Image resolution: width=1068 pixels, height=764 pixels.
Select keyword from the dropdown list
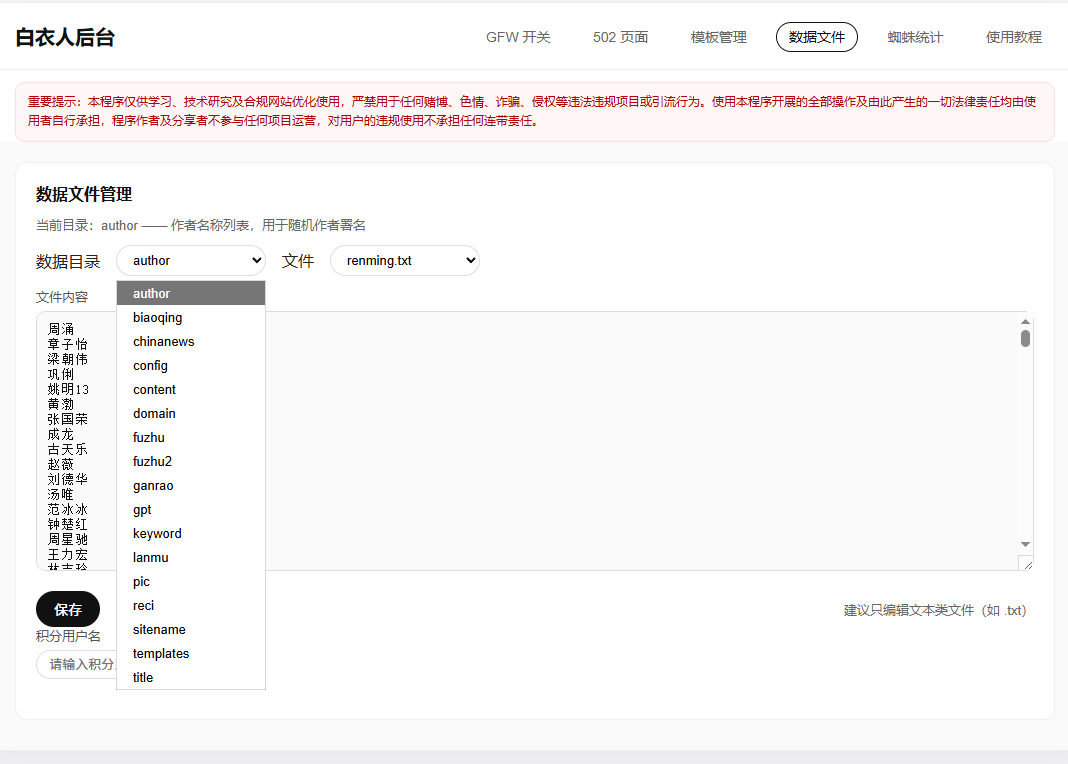pos(157,534)
